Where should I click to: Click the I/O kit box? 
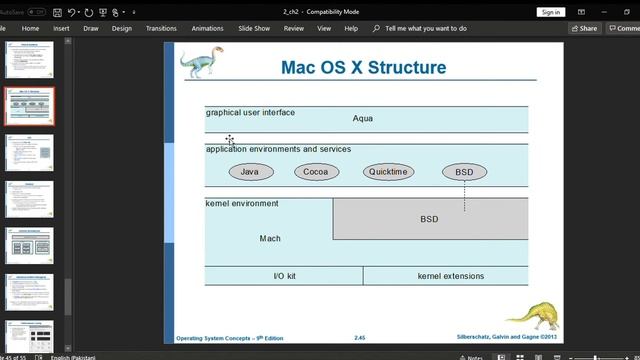[x=284, y=276]
